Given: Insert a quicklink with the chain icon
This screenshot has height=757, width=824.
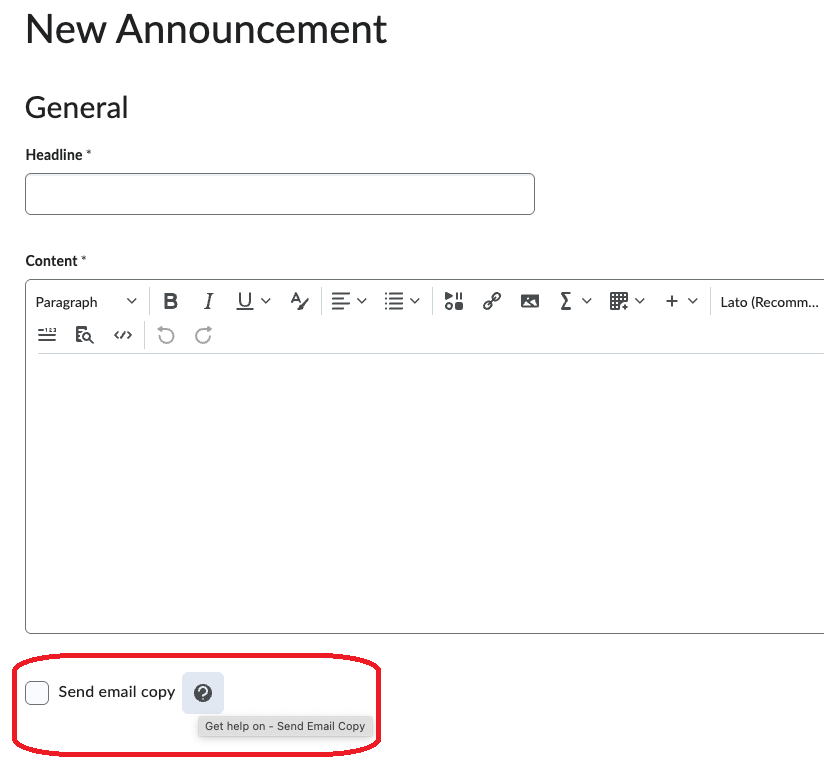Looking at the screenshot, I should [x=491, y=301].
